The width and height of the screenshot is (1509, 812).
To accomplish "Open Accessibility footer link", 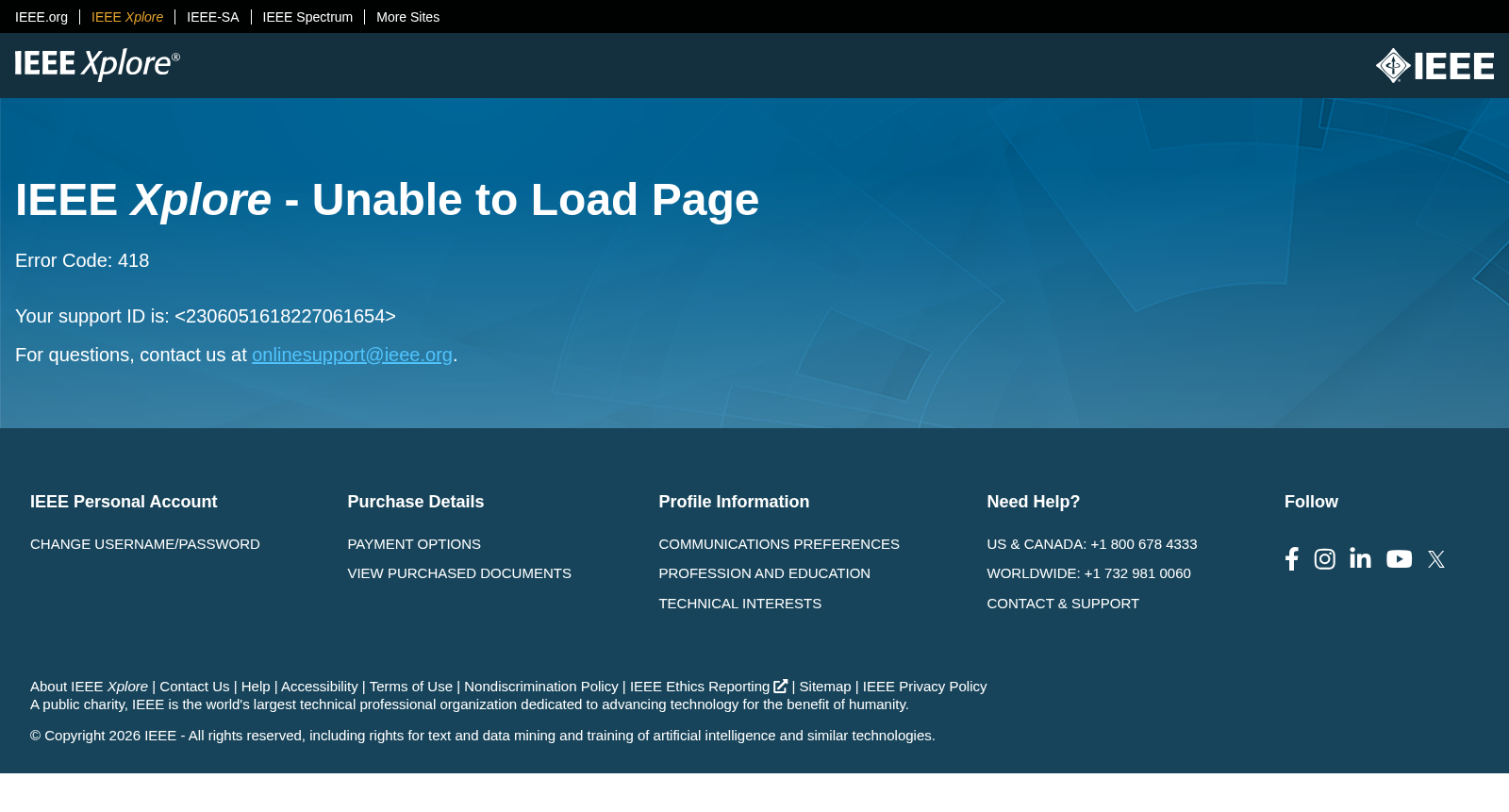I will point(320,687).
